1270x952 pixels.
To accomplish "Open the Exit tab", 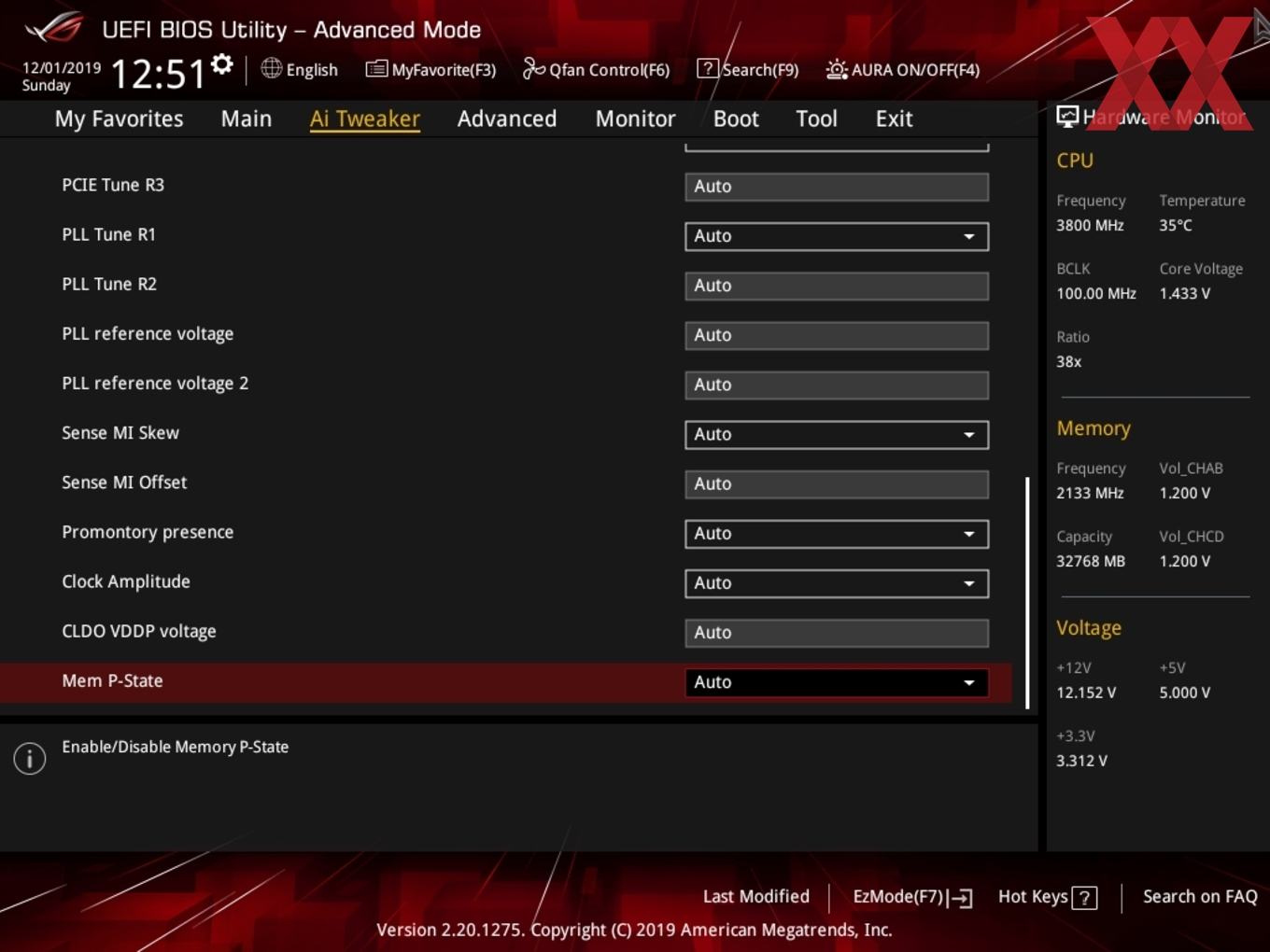I will [x=894, y=119].
